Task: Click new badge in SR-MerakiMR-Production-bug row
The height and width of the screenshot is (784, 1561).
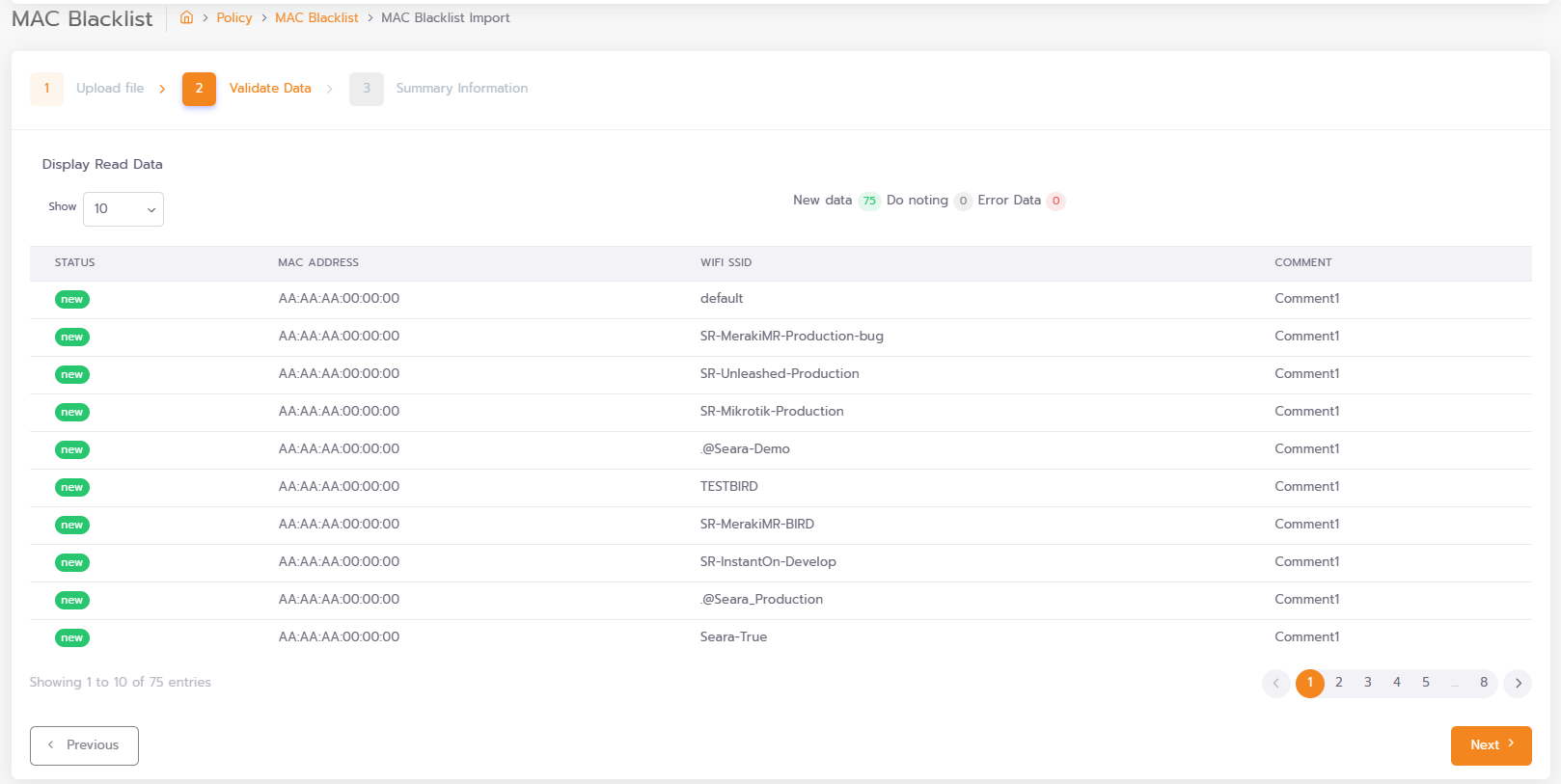Action: 72,337
